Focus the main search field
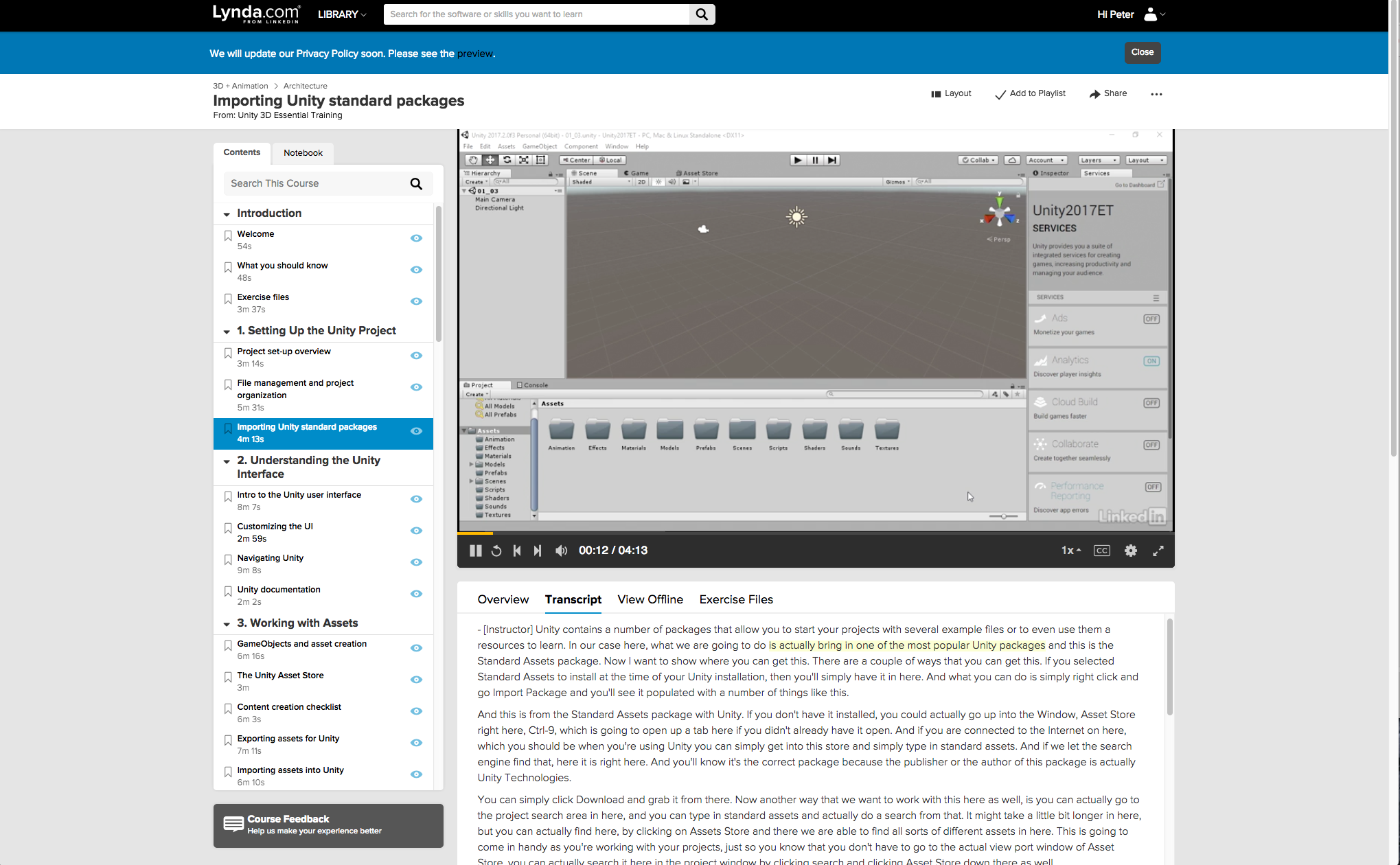 tap(536, 14)
